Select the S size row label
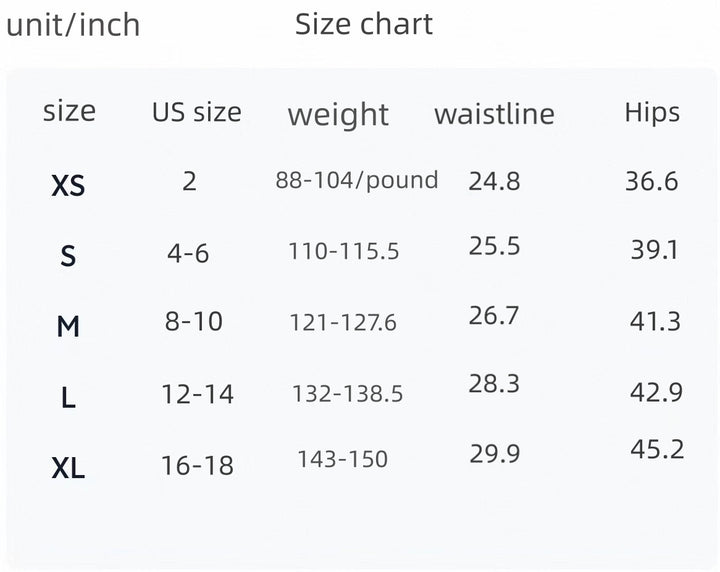 point(68,257)
